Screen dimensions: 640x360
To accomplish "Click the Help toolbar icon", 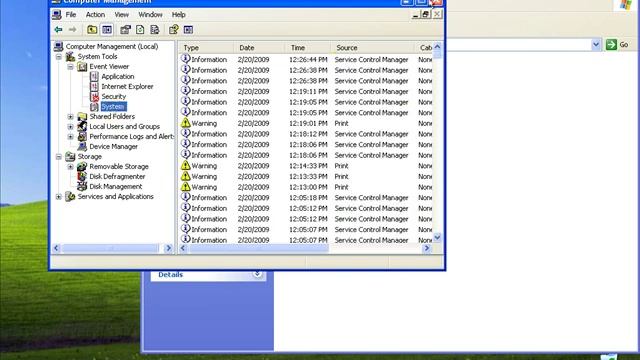I will click(173, 29).
